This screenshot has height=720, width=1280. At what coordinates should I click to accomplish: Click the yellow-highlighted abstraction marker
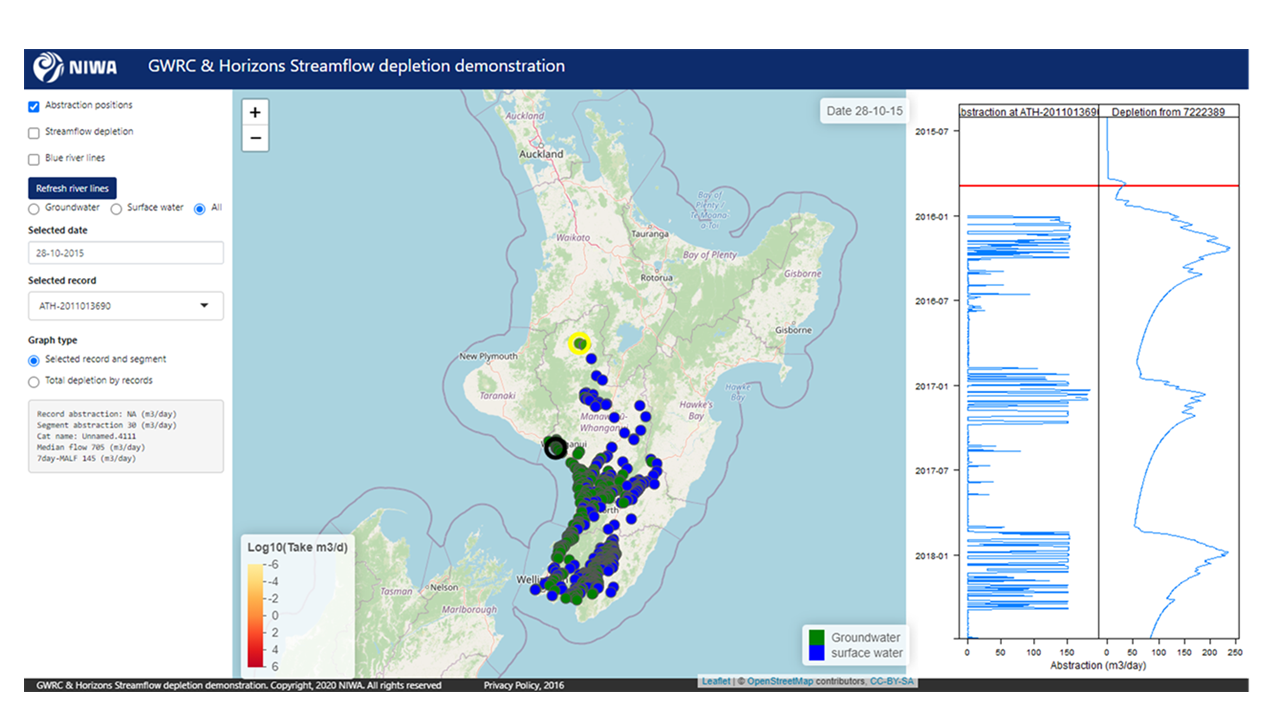tap(579, 344)
